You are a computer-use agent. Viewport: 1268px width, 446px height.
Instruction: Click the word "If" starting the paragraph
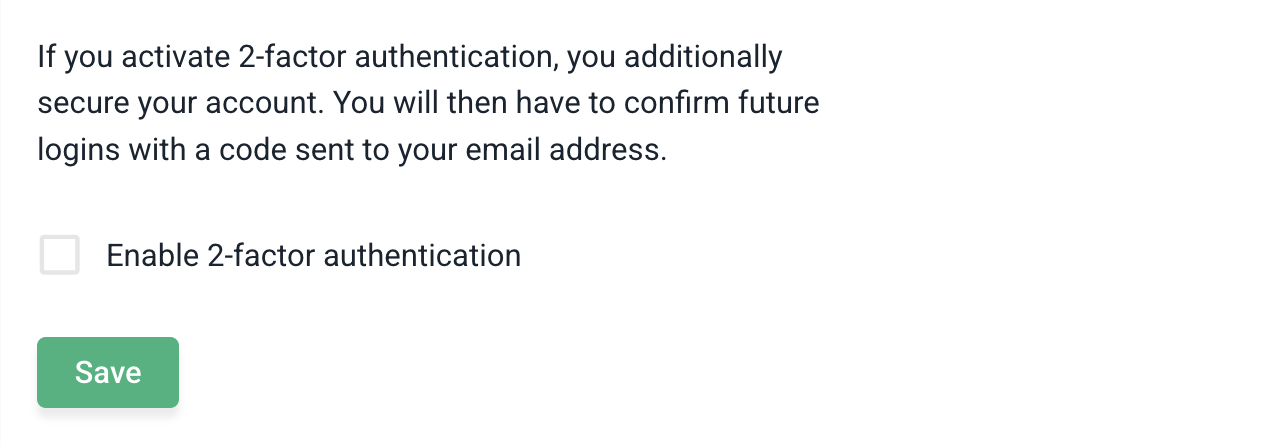point(47,57)
